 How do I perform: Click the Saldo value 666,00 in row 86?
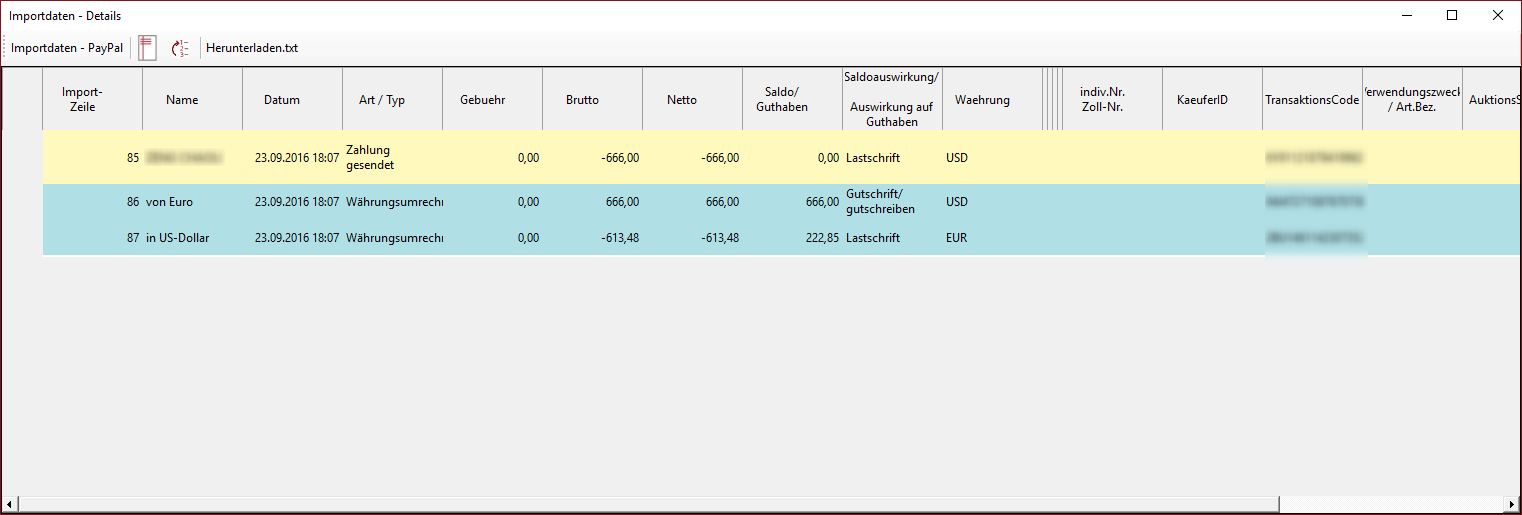792,202
